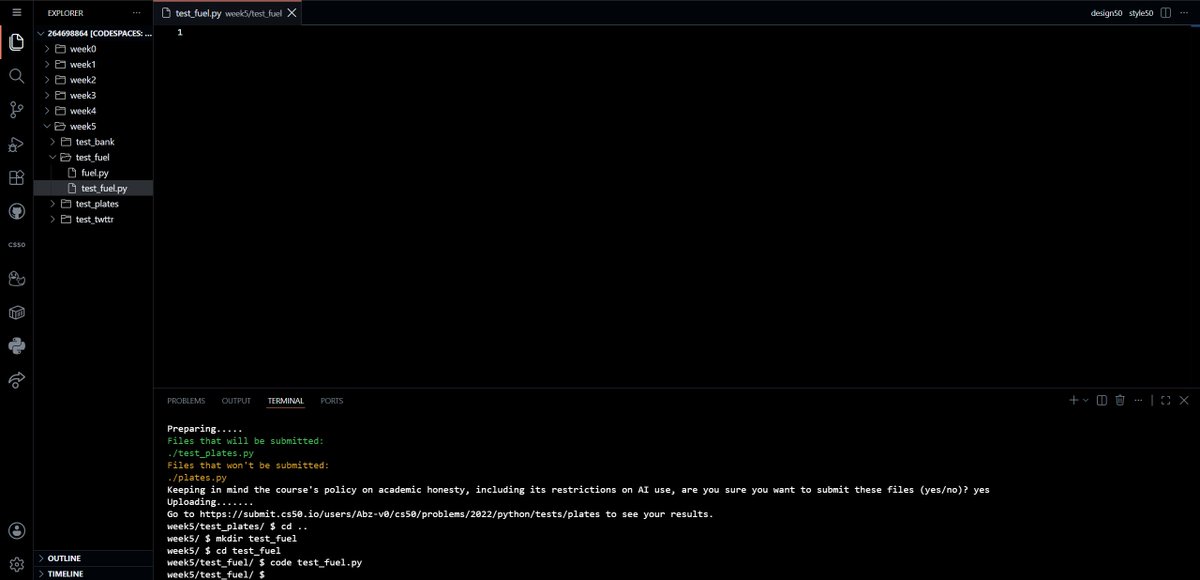The image size is (1200, 580).
Task: Open the Python view in activity bar
Action: pyautogui.click(x=16, y=346)
